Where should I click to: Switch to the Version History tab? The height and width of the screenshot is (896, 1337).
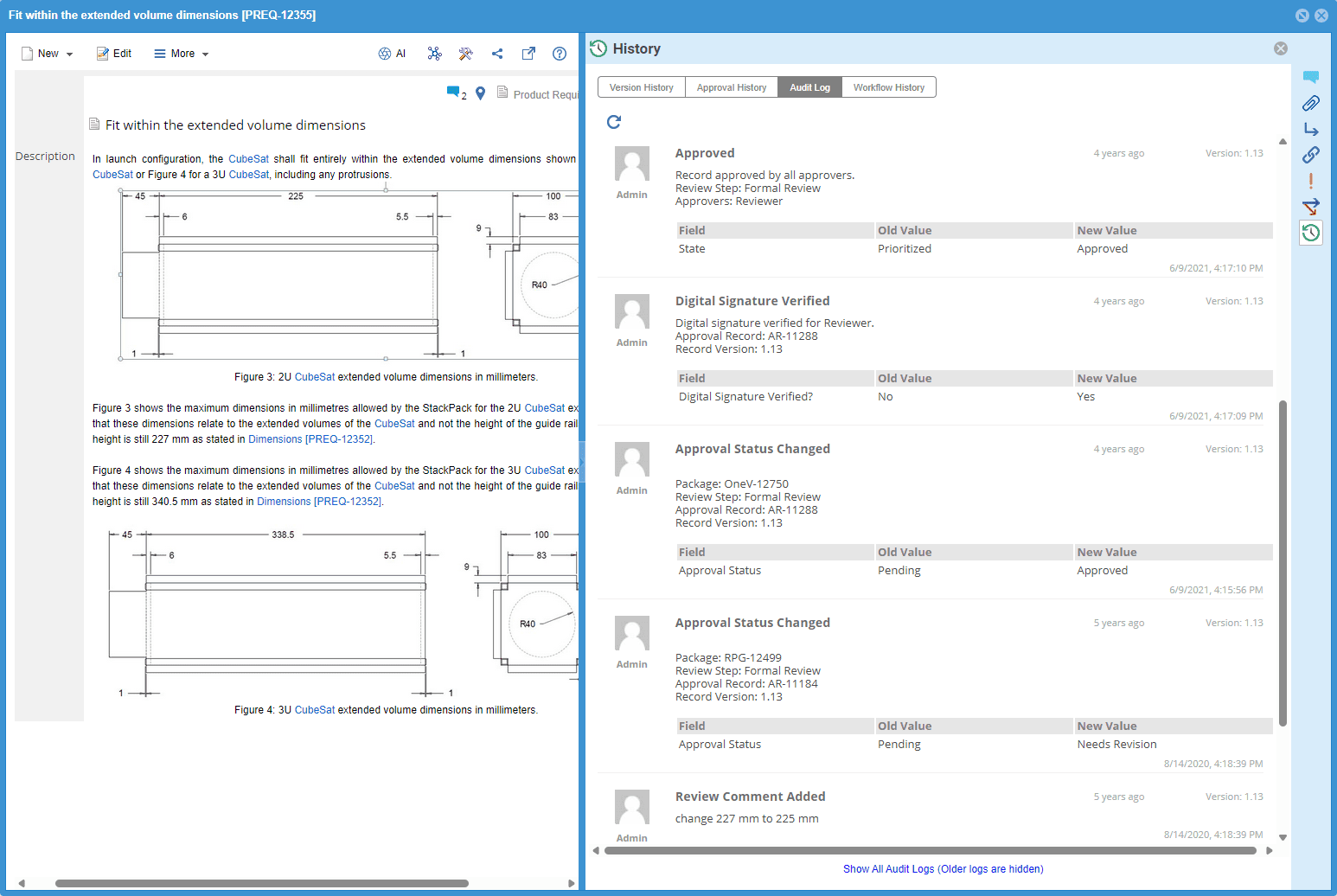point(641,87)
